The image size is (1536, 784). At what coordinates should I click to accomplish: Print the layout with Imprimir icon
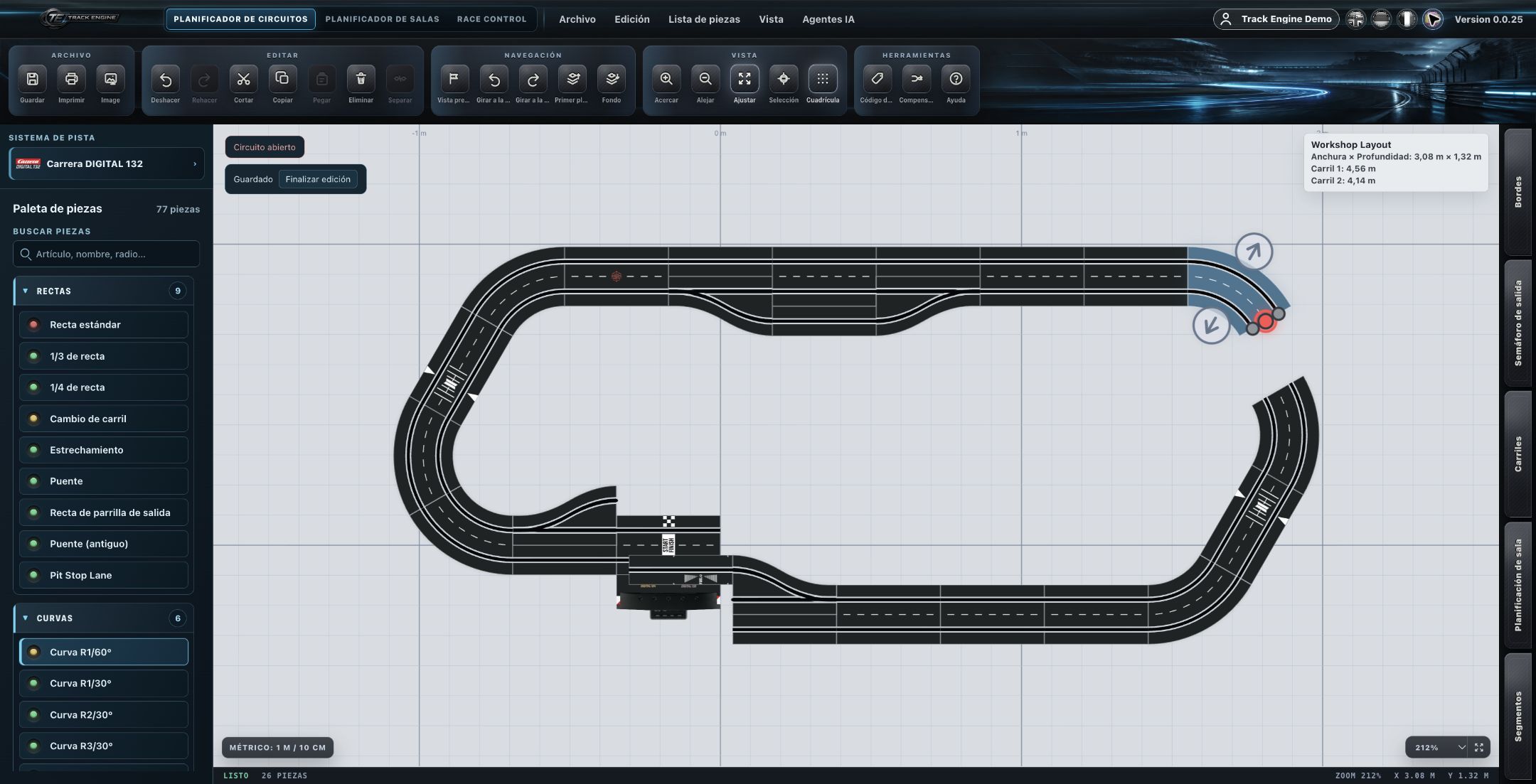point(71,79)
